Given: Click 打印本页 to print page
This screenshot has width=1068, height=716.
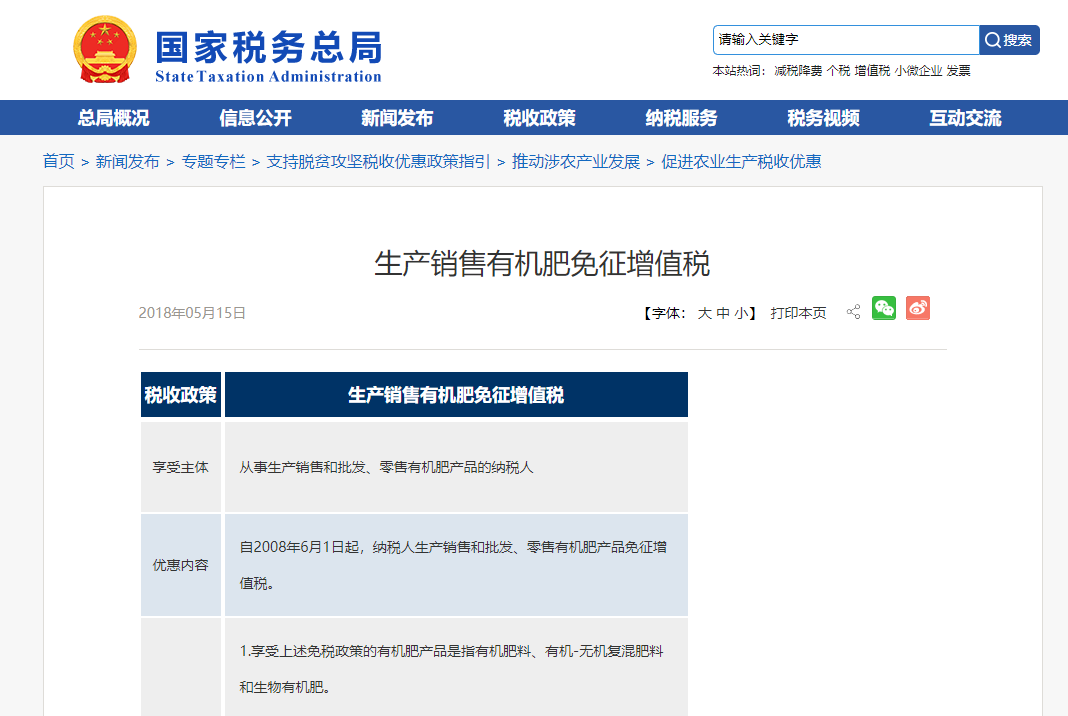Looking at the screenshot, I should coord(798,313).
